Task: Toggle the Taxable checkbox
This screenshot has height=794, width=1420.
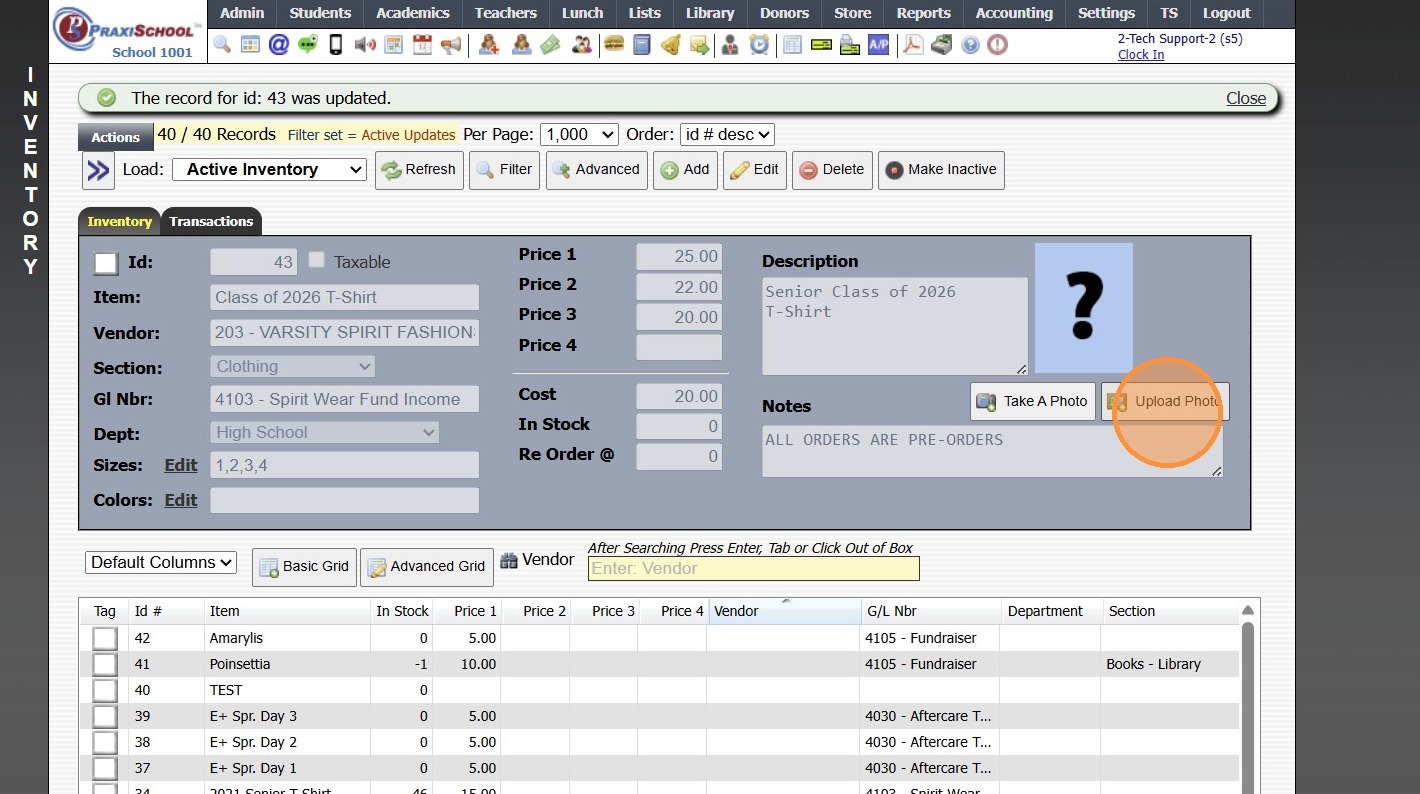Action: click(317, 260)
